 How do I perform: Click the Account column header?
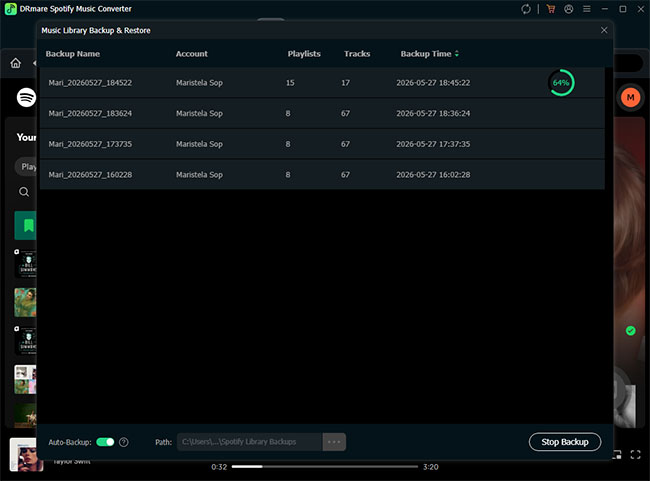tap(192, 54)
